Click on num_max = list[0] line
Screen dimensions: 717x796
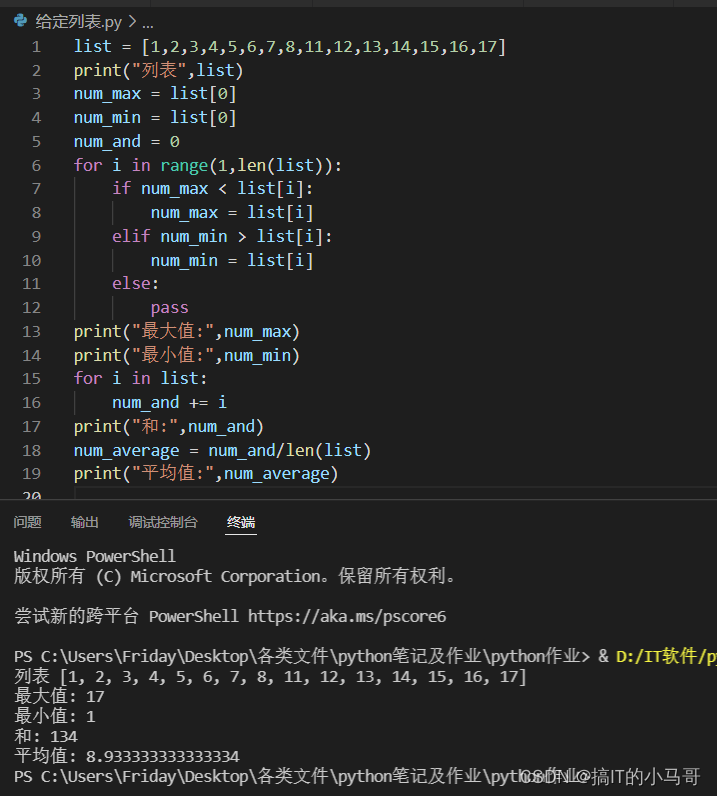[155, 94]
